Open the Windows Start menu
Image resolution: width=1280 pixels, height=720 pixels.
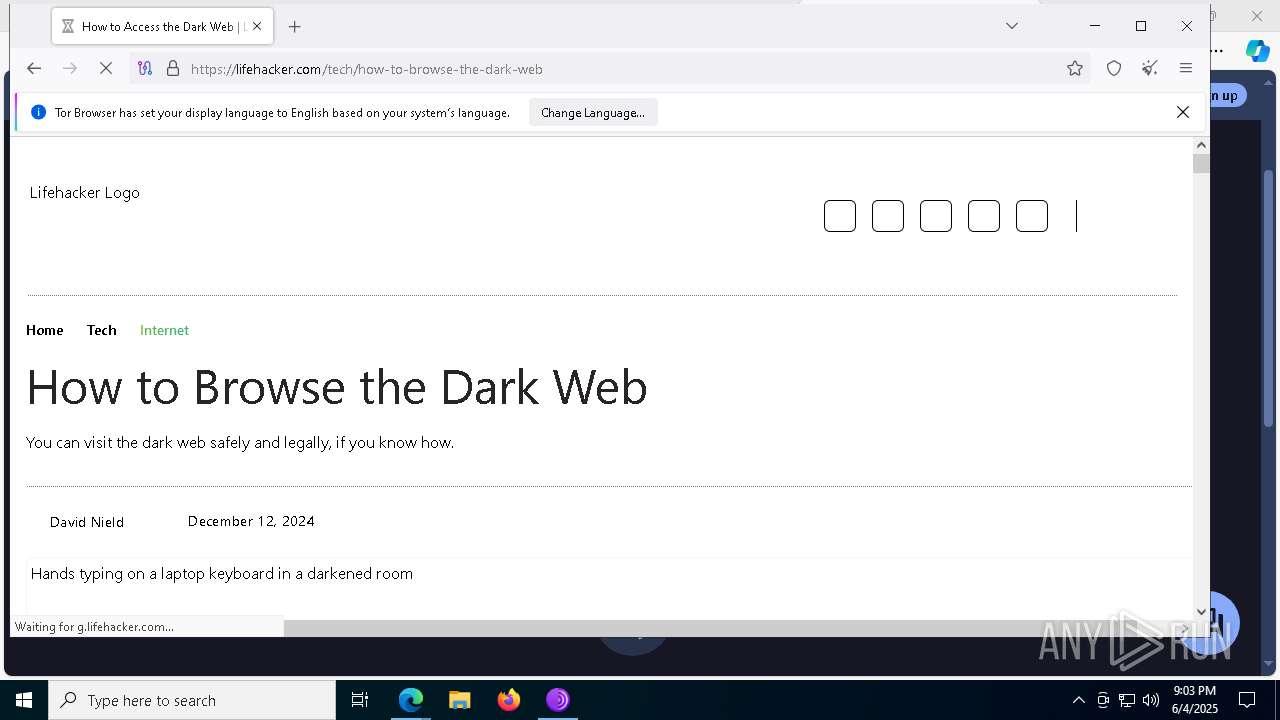[24, 700]
